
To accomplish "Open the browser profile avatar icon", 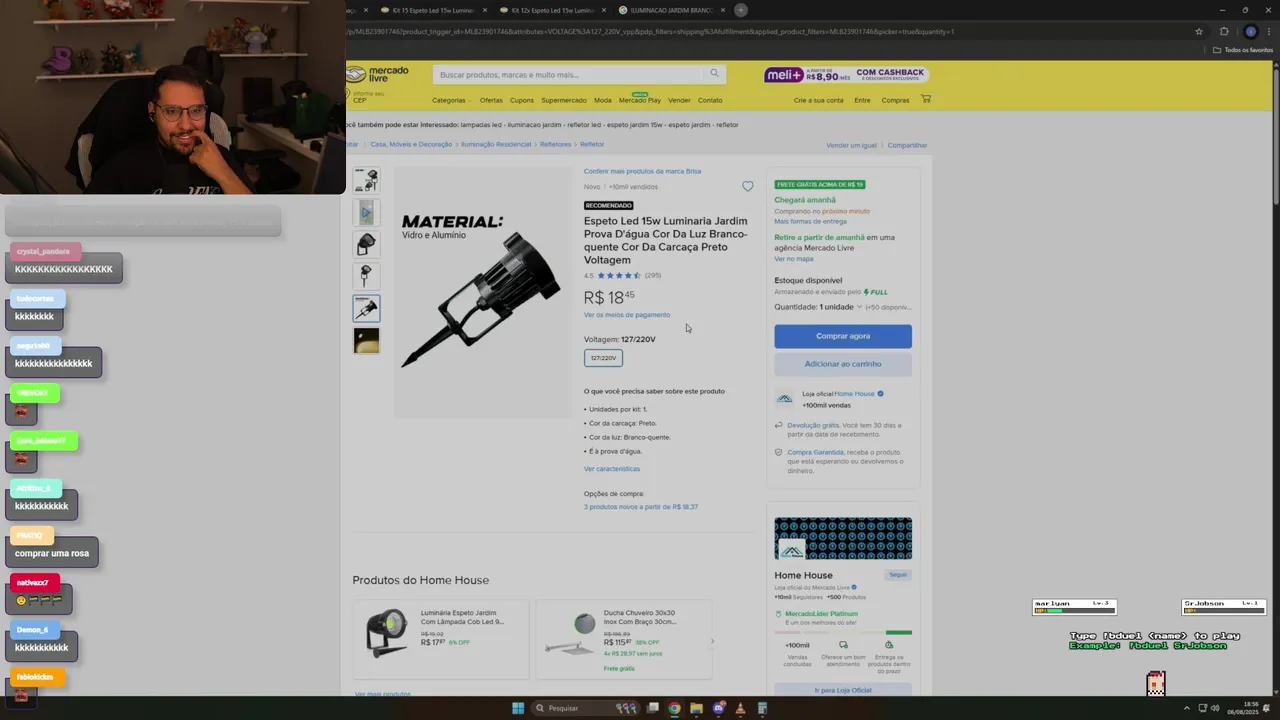I will 1250,31.
